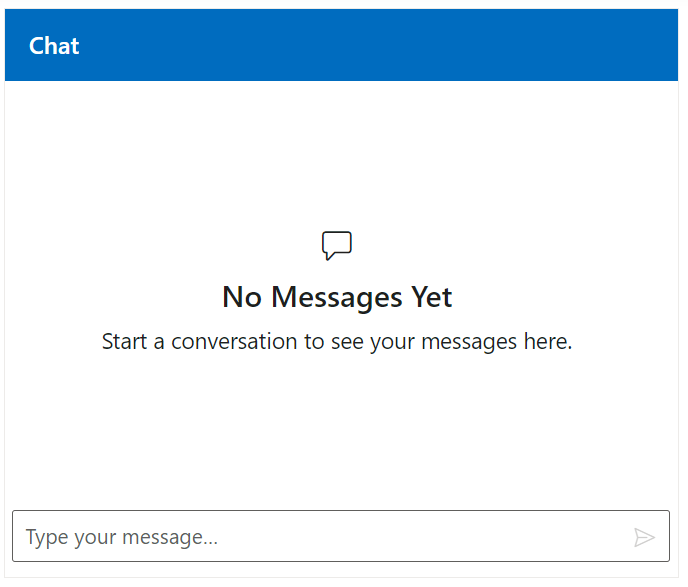Viewport: 688px width, 587px height.
Task: Focus the Type your message input field
Action: pos(320,537)
